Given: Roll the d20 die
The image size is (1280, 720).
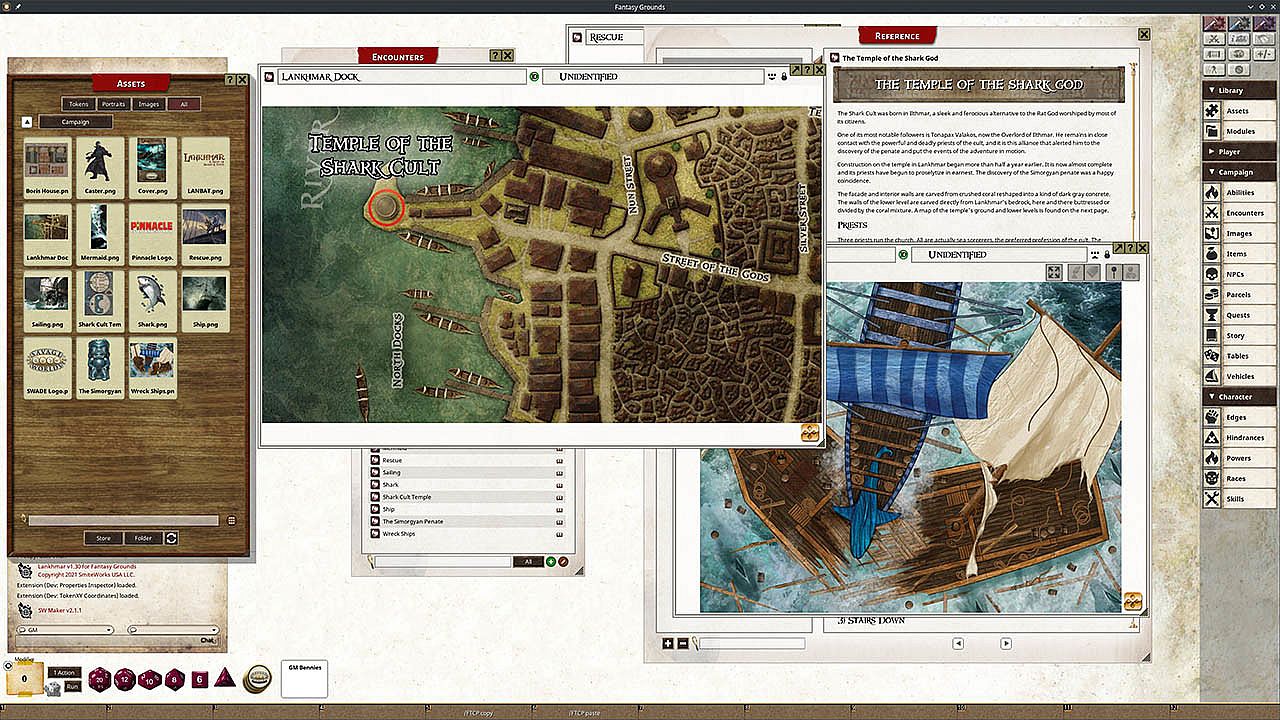Looking at the screenshot, I should 101,679.
